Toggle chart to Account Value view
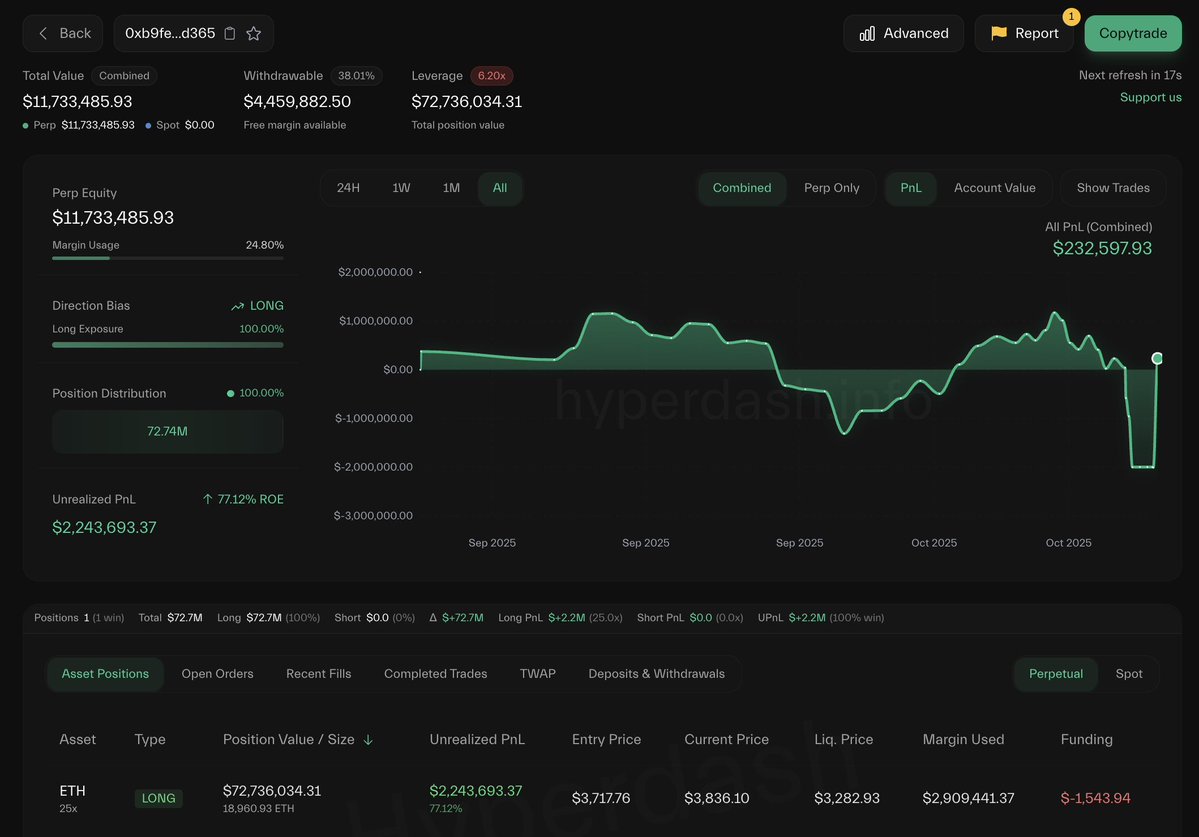Image resolution: width=1199 pixels, height=837 pixels. tap(994, 188)
